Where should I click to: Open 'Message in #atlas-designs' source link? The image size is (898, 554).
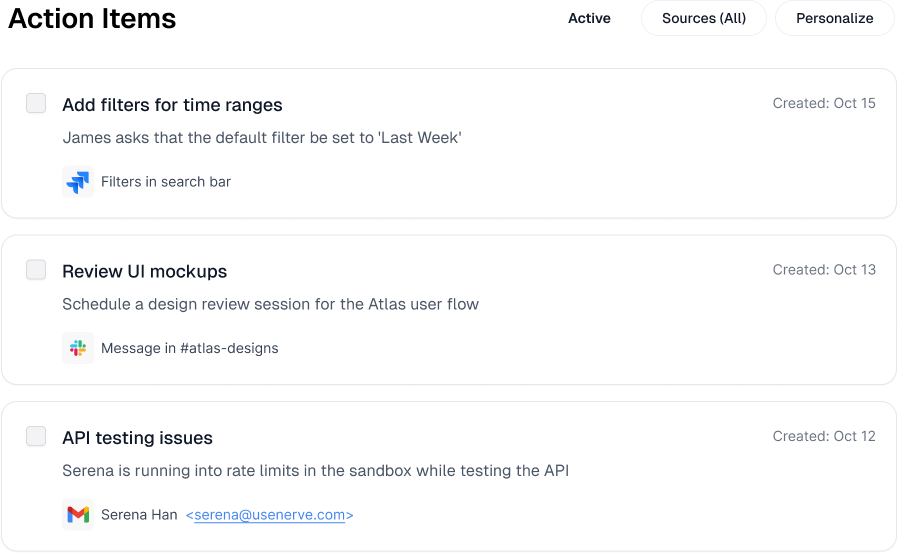[189, 348]
